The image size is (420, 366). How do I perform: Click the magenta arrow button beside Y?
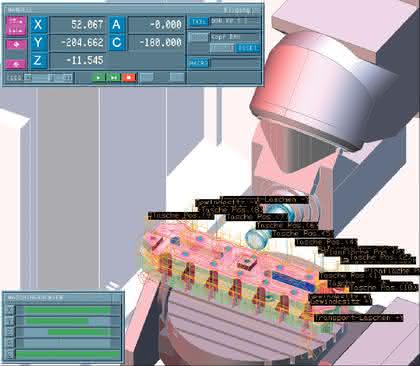pos(16,44)
